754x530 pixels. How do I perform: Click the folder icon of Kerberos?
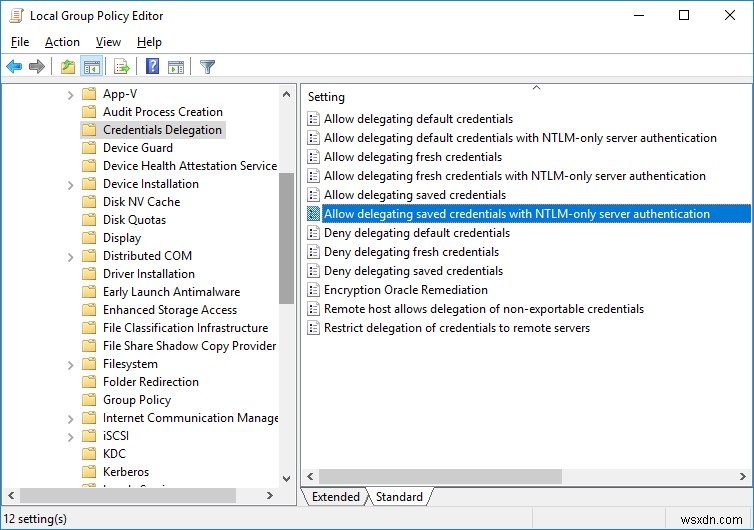(89, 471)
